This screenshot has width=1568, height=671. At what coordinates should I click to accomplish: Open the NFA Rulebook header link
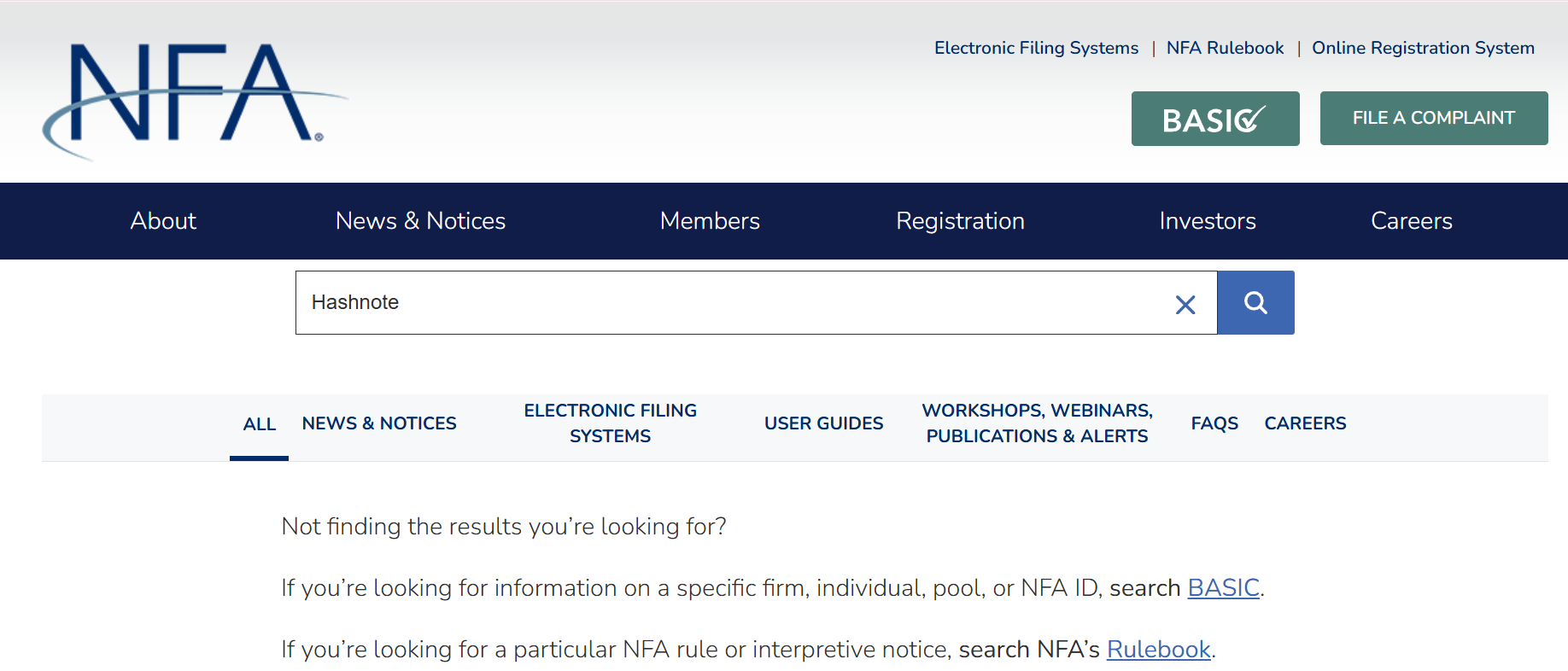pos(1225,48)
